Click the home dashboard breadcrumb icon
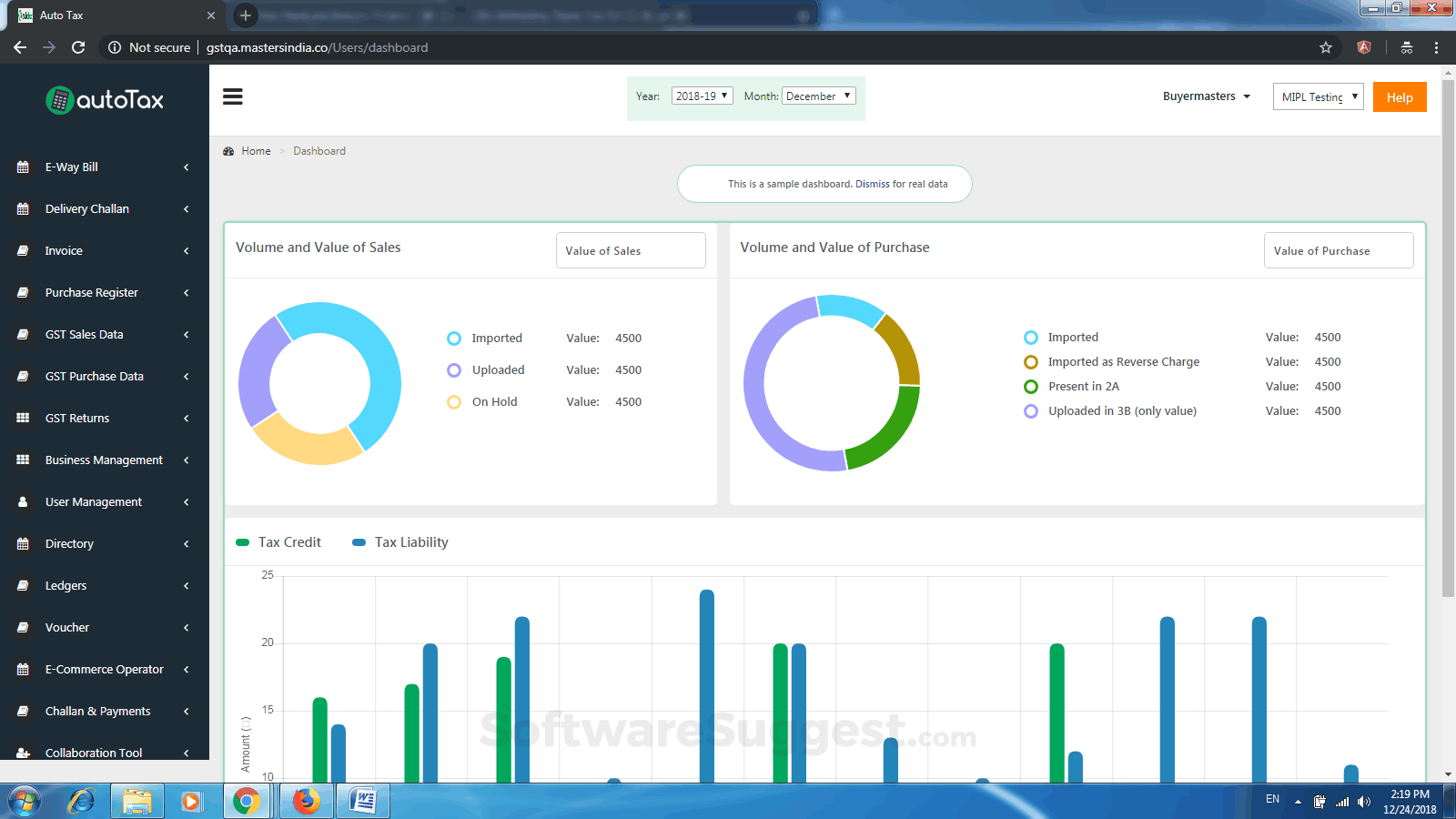 tap(228, 151)
